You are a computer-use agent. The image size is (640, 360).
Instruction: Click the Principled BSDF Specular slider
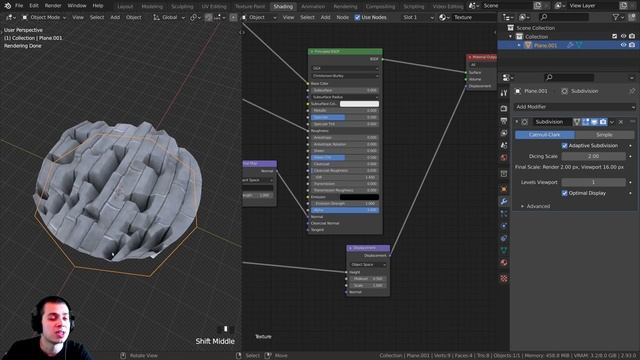(x=345, y=117)
